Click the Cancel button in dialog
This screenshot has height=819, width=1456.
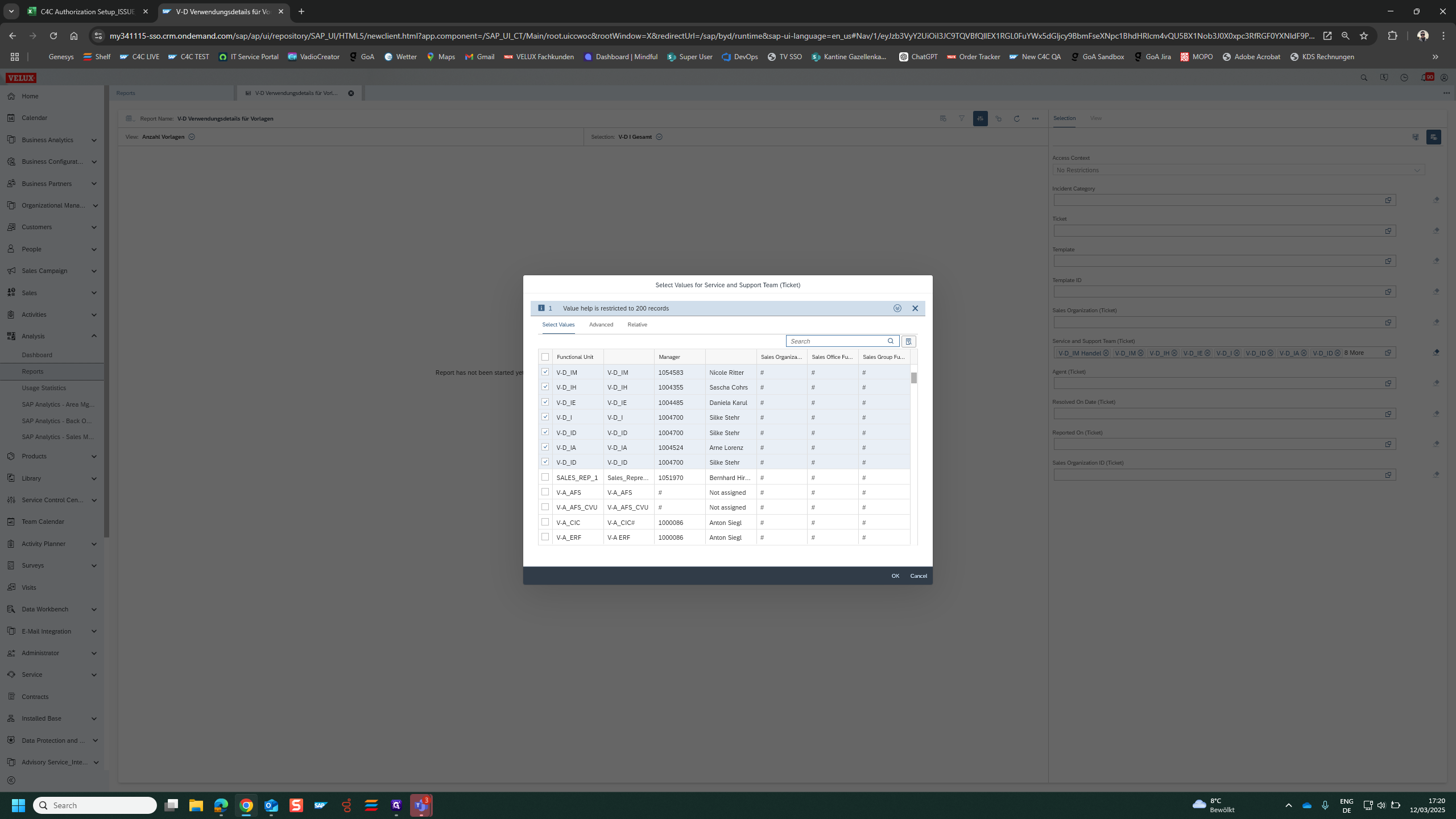(x=918, y=576)
